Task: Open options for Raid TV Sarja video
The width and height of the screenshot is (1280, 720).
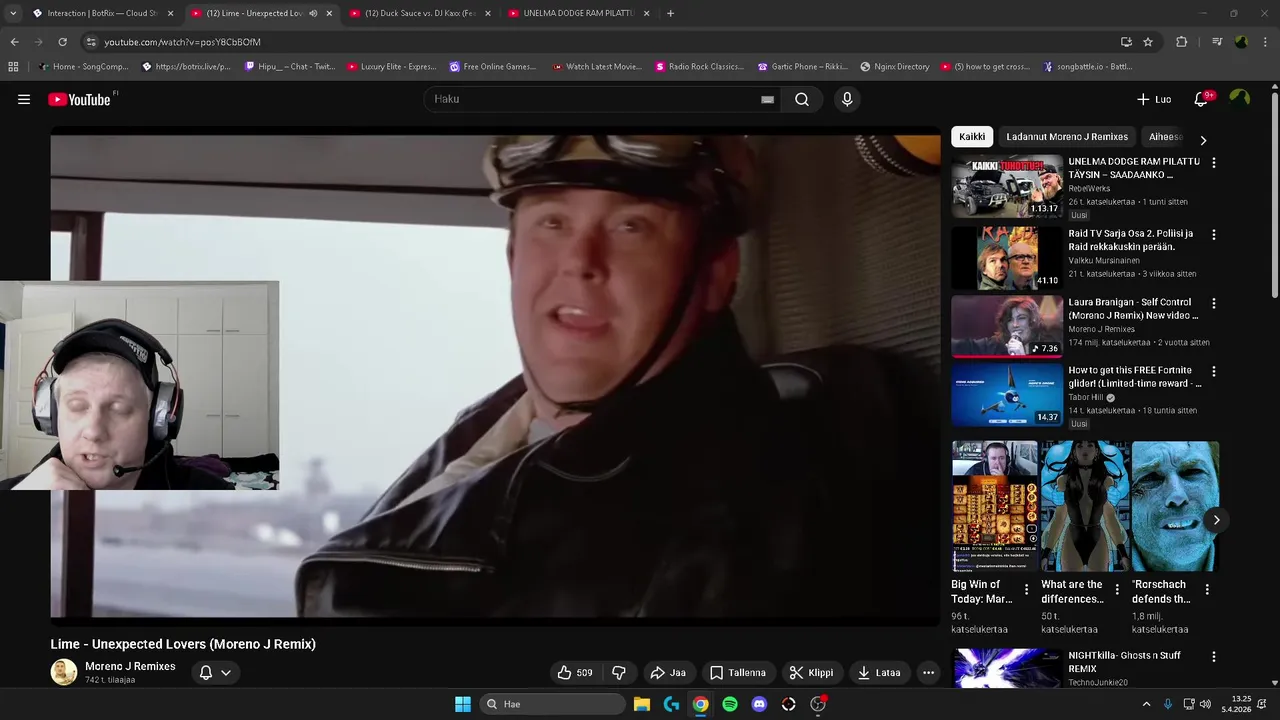Action: tap(1214, 235)
